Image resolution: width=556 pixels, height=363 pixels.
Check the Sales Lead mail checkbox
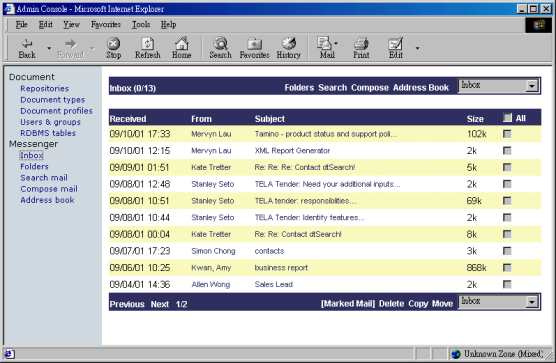pyautogui.click(x=507, y=284)
